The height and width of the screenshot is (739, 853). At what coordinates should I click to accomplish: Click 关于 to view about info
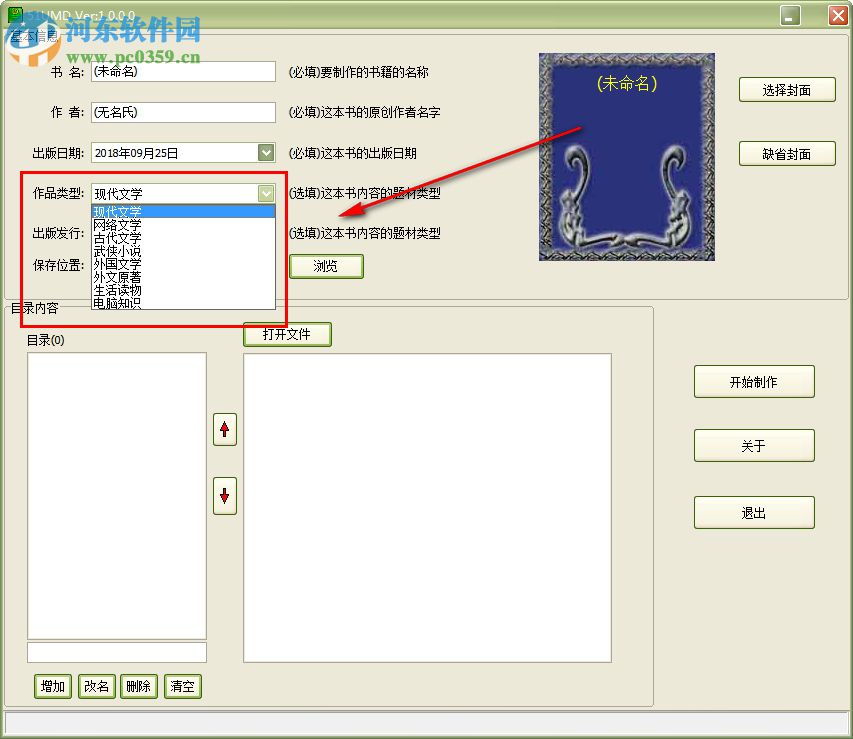754,445
